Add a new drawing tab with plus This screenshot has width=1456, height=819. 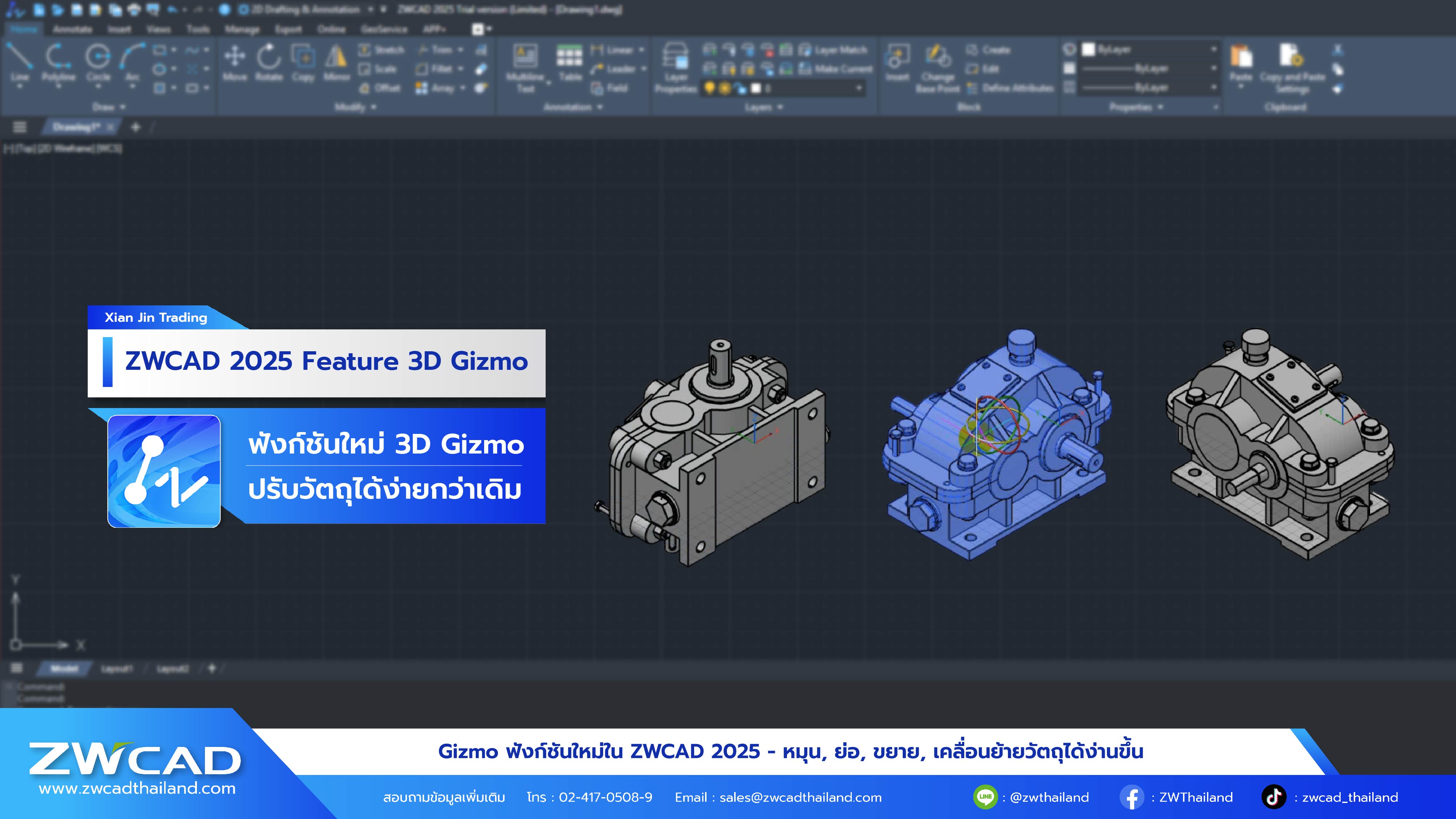tap(135, 127)
